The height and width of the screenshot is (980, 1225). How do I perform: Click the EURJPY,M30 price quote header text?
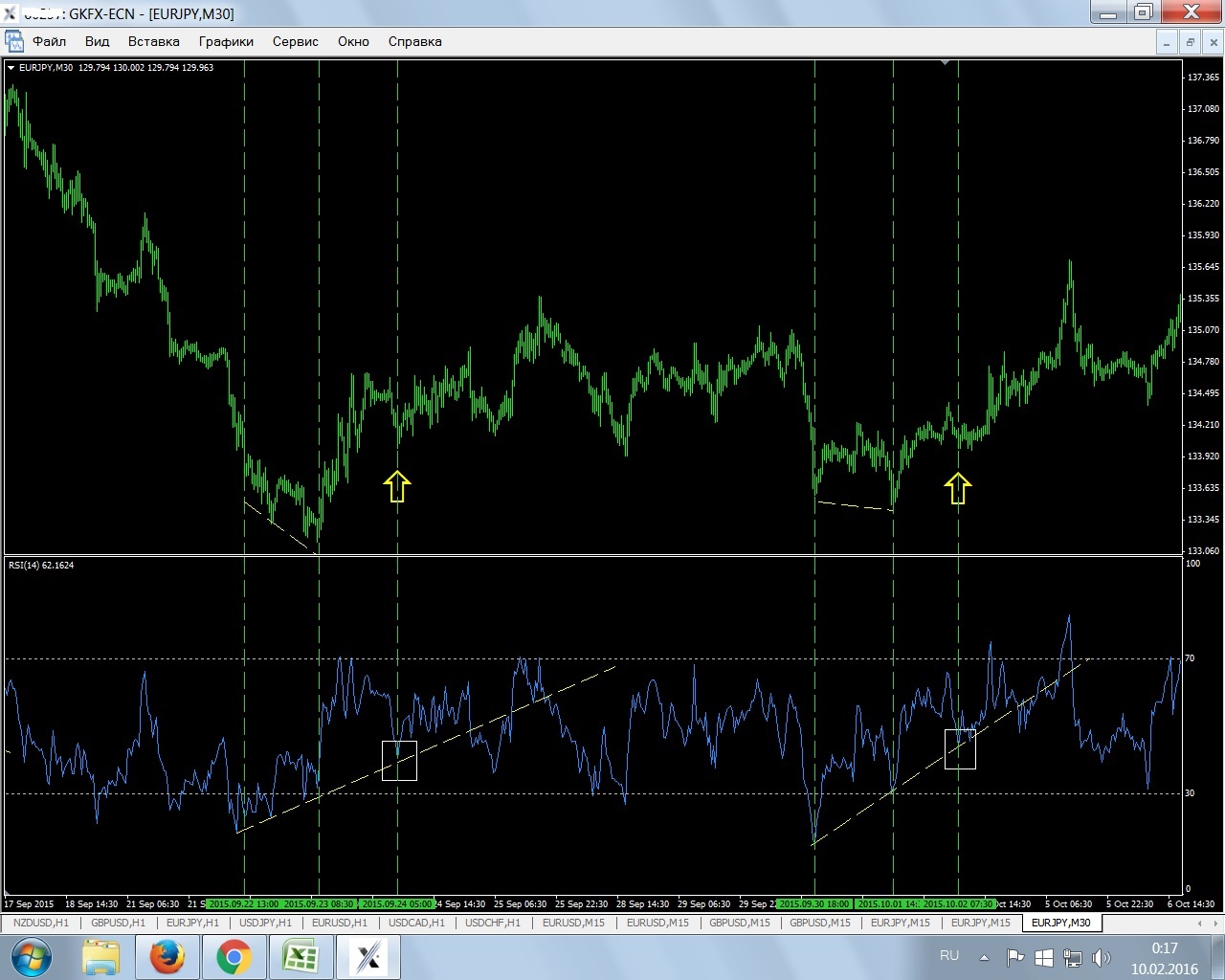tap(116, 68)
